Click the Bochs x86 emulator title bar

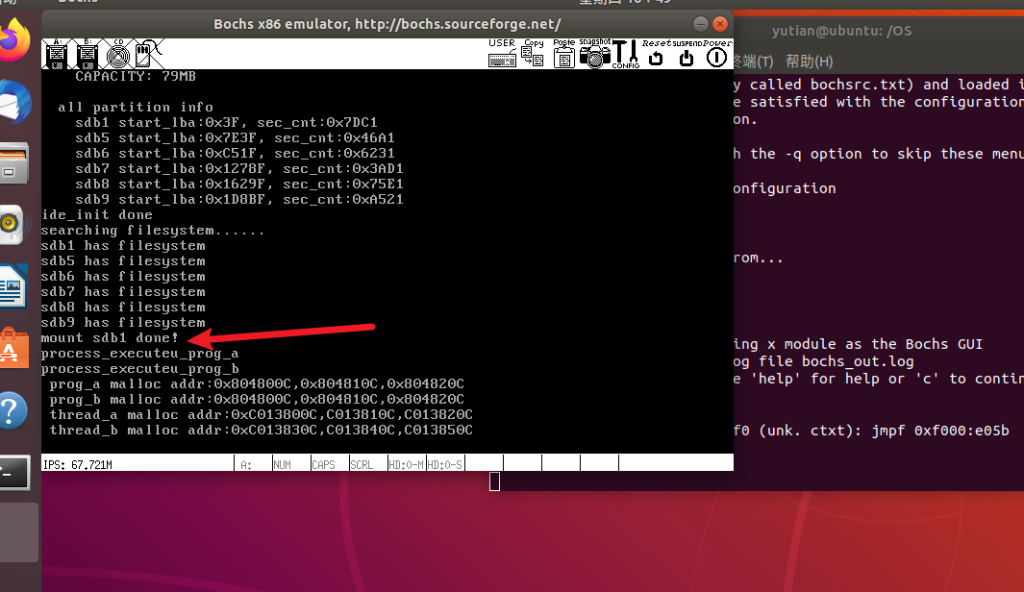coord(387,24)
